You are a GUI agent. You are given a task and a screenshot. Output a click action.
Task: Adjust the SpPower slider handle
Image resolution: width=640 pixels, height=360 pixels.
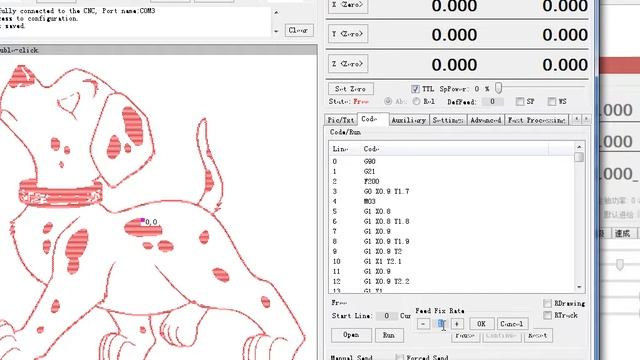498,88
